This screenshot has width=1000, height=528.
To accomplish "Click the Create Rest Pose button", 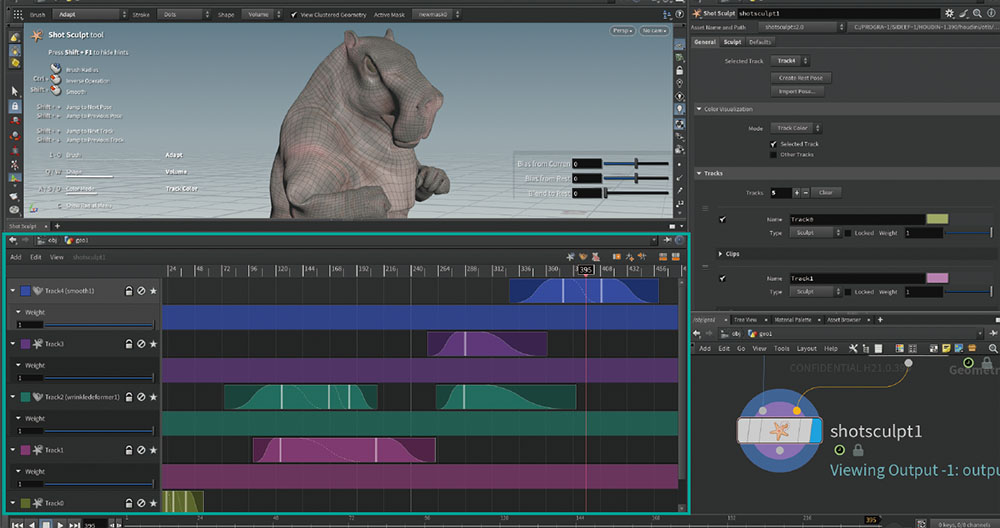I will click(802, 77).
